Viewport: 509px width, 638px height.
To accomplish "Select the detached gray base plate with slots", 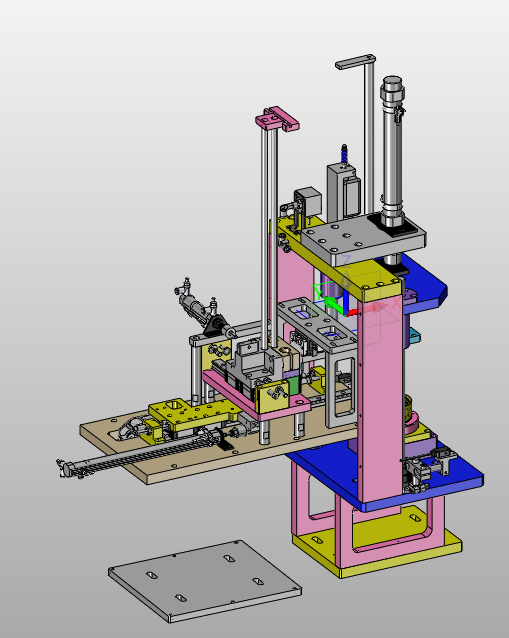I will tap(205, 582).
